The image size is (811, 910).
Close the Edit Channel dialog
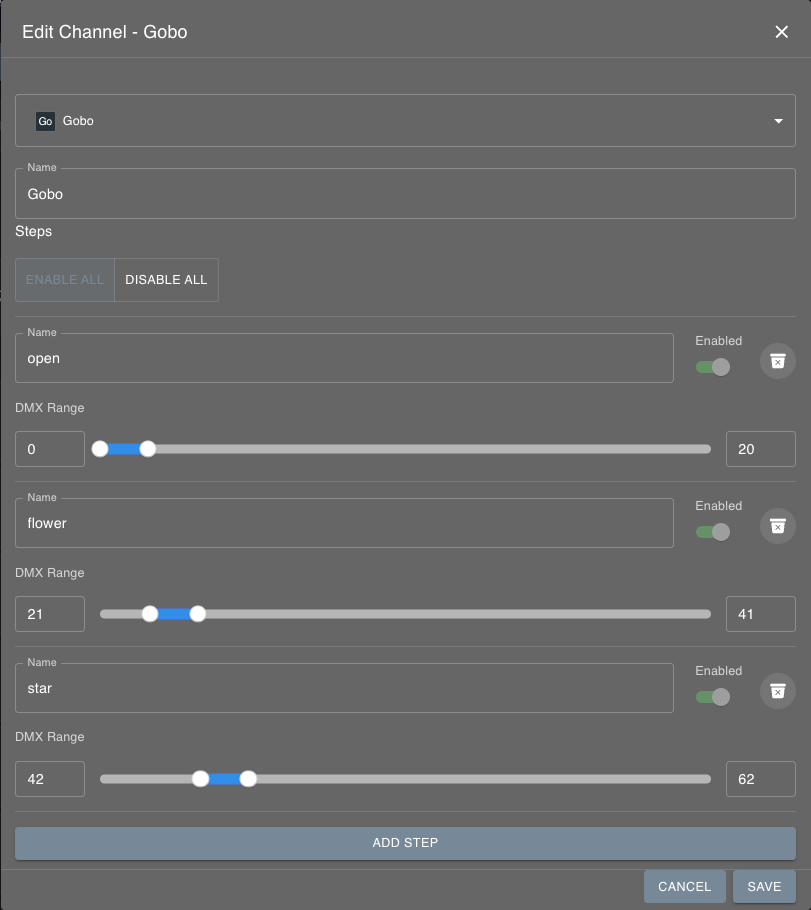(781, 32)
